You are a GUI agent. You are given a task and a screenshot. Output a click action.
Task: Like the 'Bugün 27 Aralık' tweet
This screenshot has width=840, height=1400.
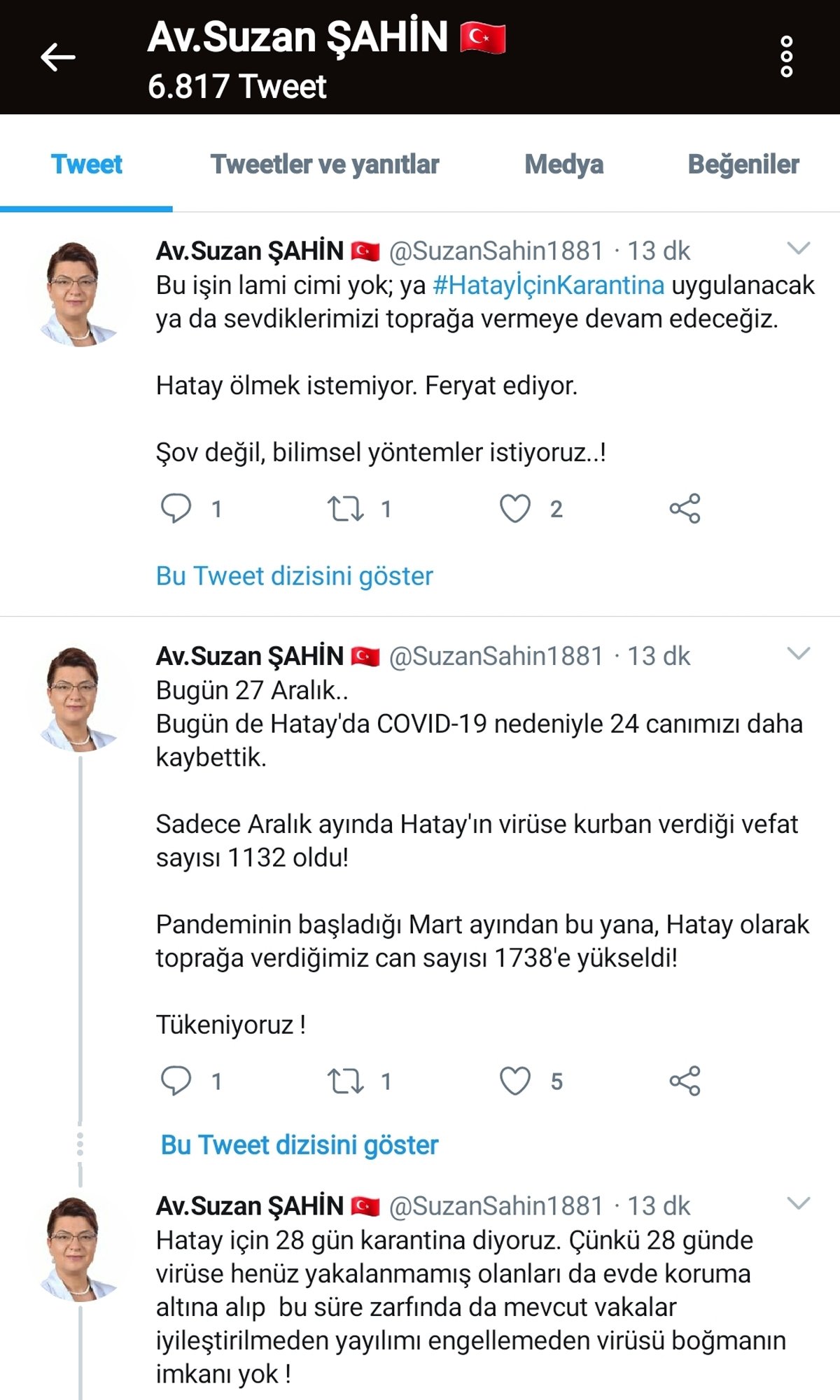[515, 1081]
